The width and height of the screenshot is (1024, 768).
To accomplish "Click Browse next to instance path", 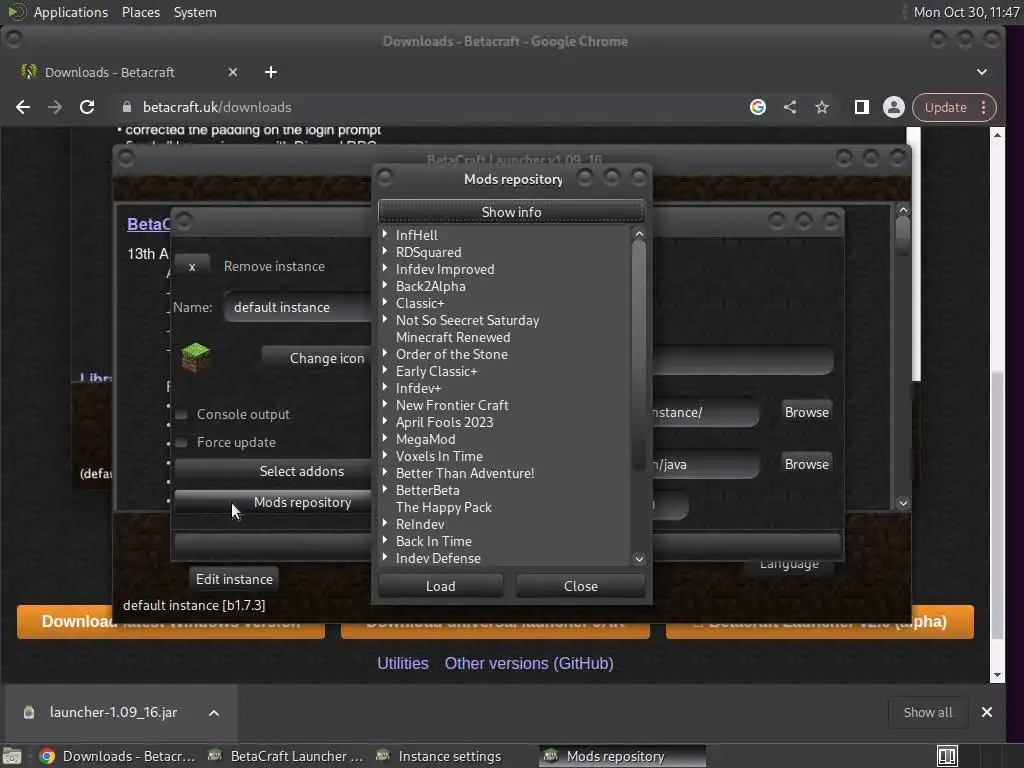I will pos(807,412).
